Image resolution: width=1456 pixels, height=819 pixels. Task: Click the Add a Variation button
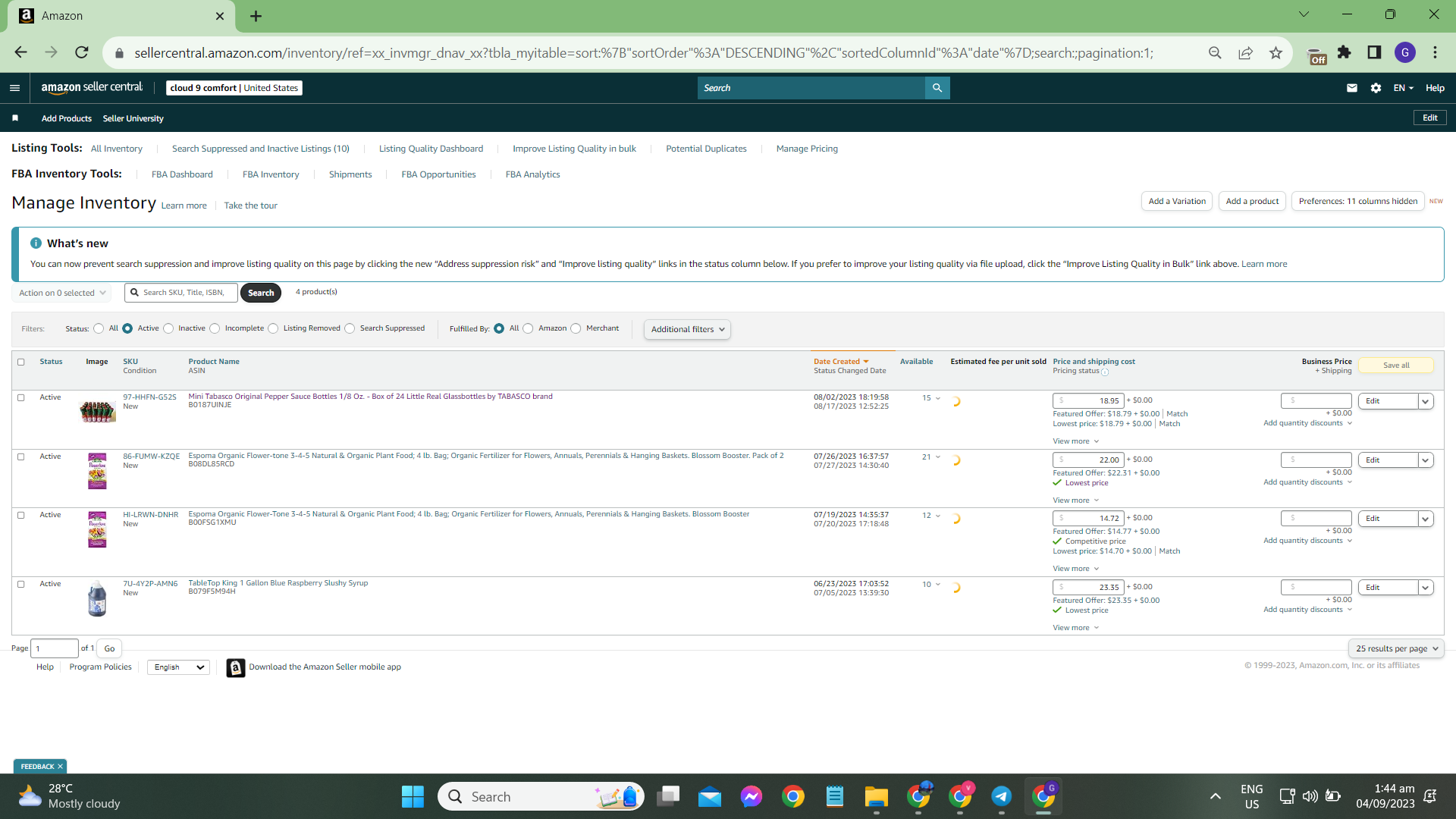pyautogui.click(x=1177, y=202)
